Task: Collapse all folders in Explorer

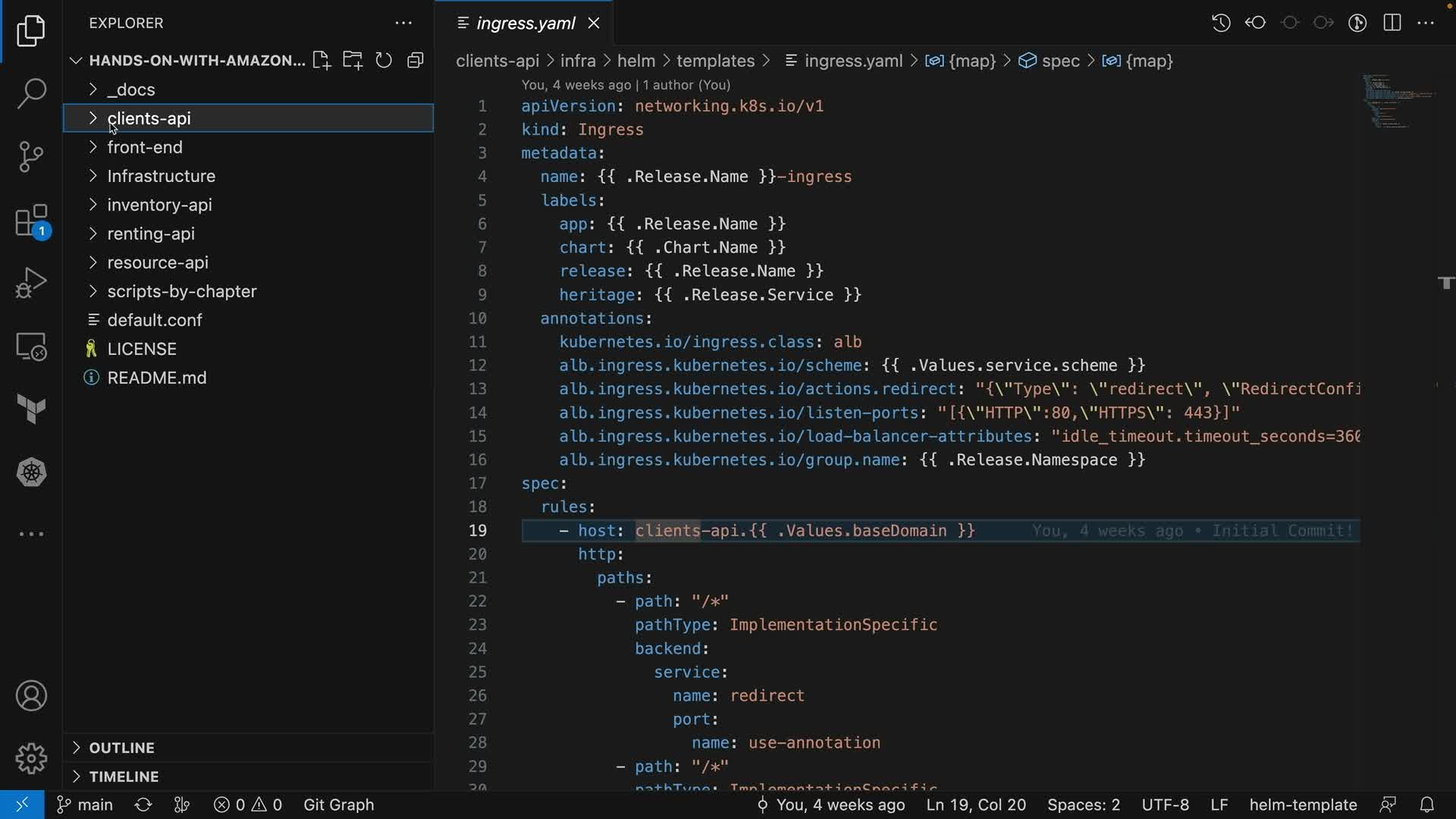Action: coord(415,61)
